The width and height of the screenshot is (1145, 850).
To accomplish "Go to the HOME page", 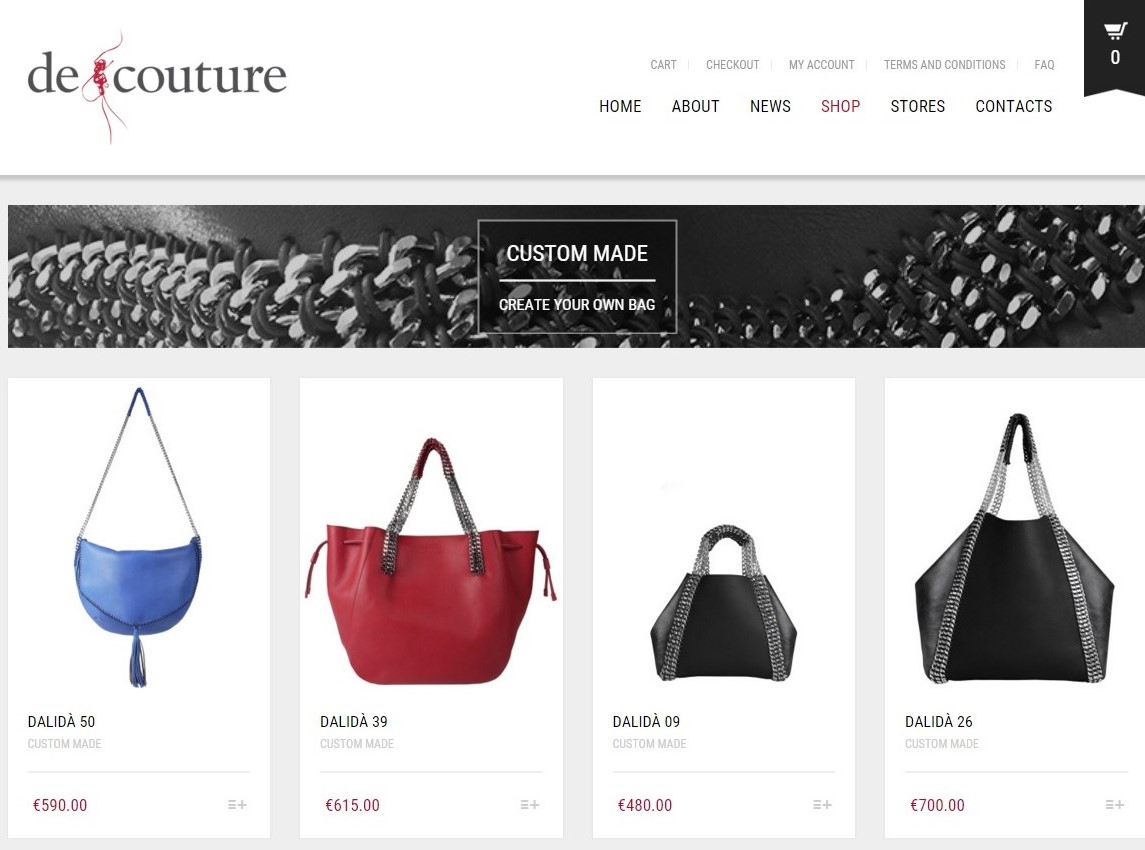I will [x=620, y=107].
